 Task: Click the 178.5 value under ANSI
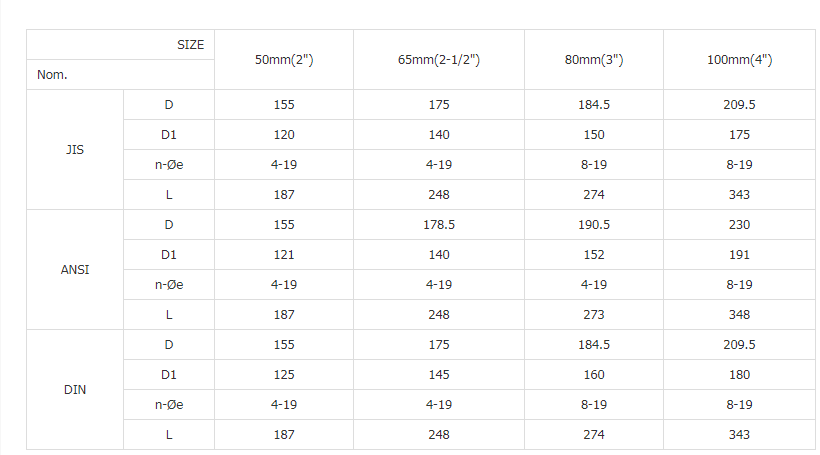point(439,225)
